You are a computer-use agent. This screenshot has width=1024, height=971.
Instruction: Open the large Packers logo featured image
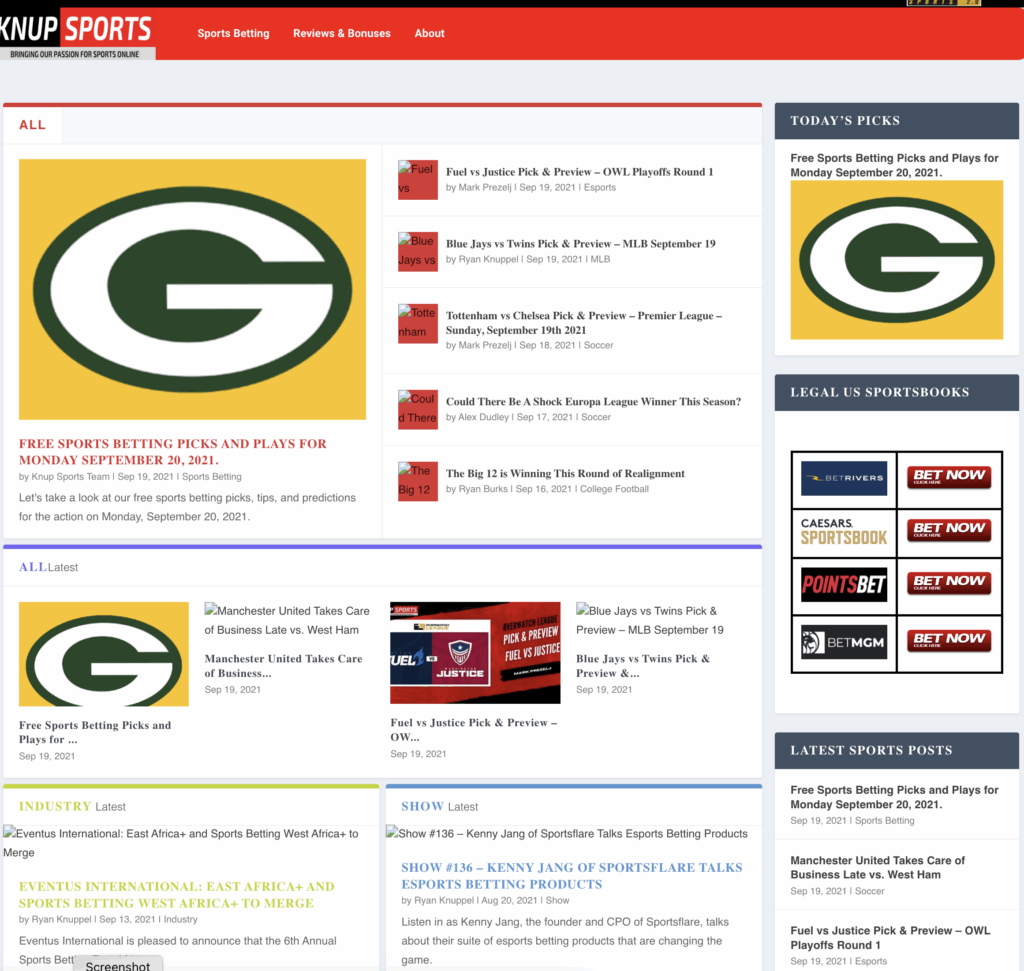192,289
